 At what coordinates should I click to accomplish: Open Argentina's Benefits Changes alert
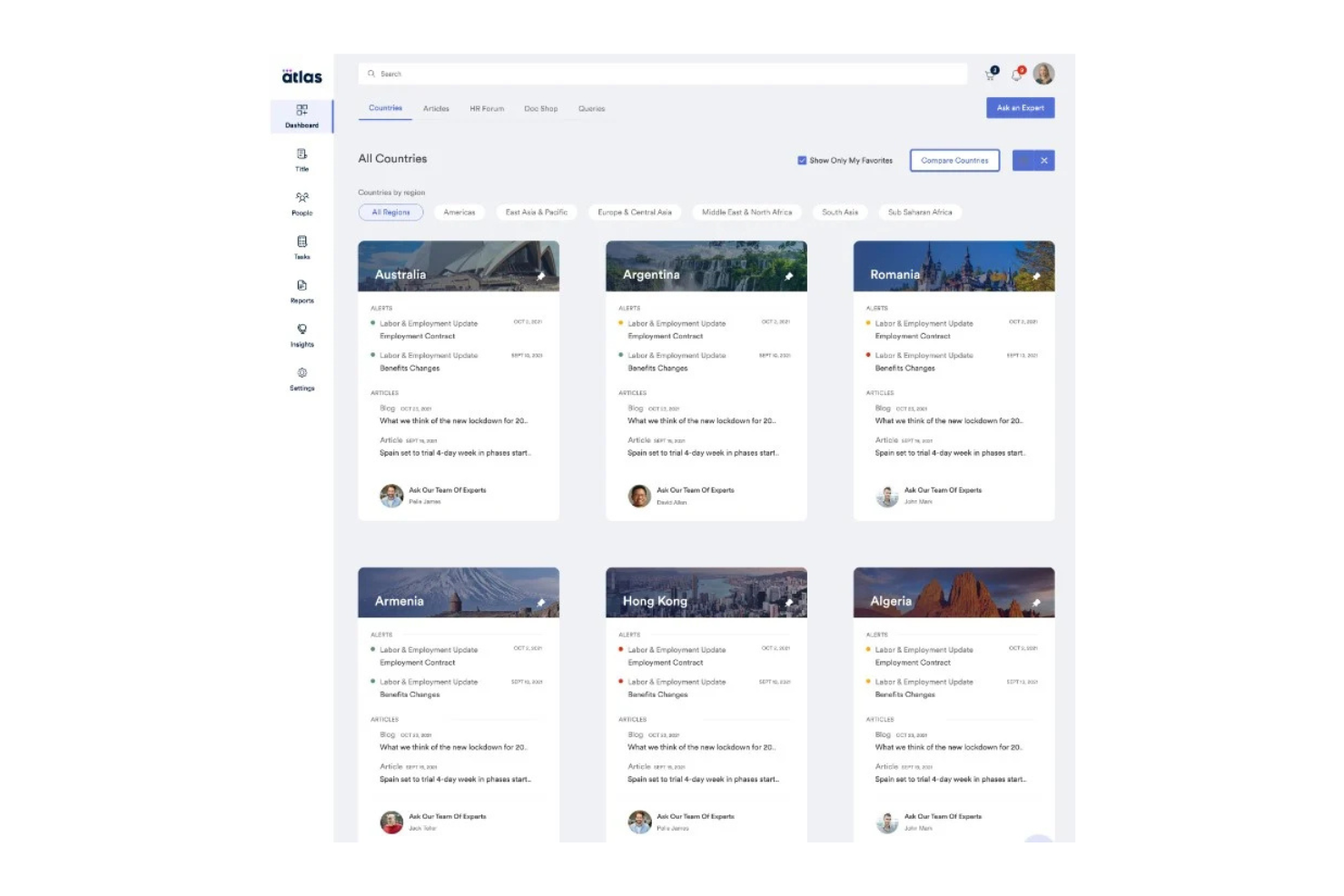point(657,369)
